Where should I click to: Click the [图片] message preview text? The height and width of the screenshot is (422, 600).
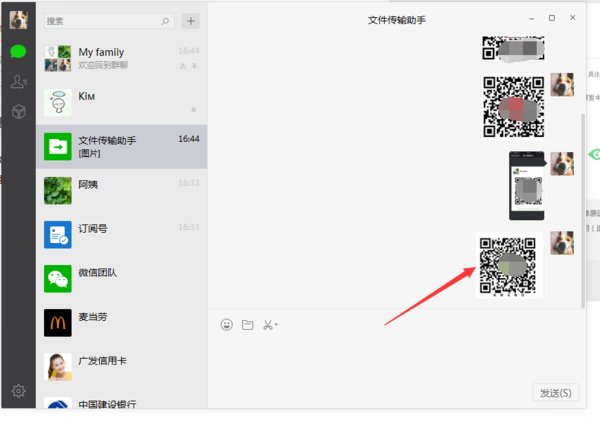[89, 153]
